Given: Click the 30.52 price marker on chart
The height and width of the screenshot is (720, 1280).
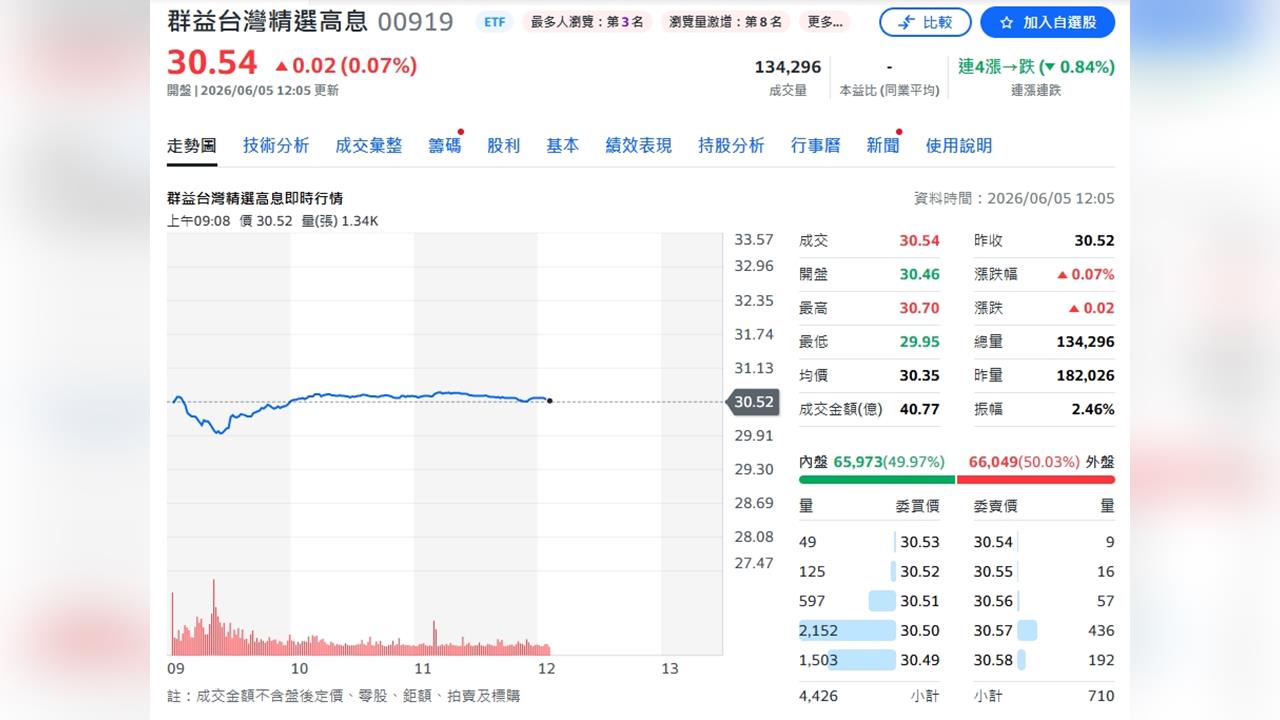Looking at the screenshot, I should click(x=753, y=402).
